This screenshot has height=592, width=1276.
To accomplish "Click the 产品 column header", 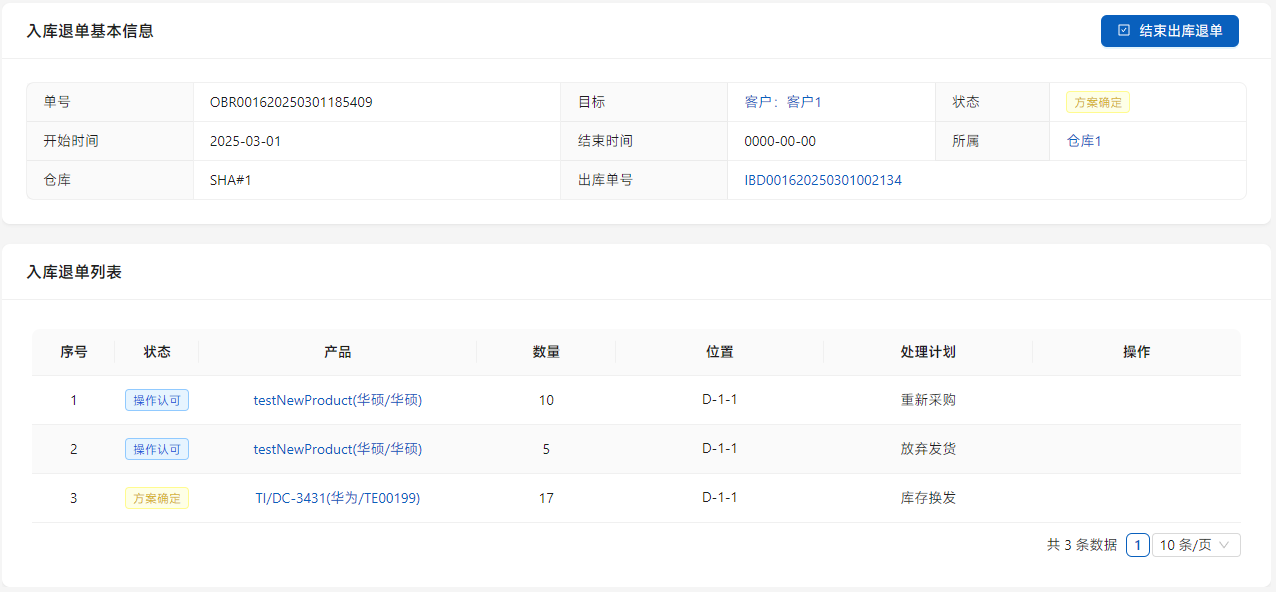I will pos(337,352).
